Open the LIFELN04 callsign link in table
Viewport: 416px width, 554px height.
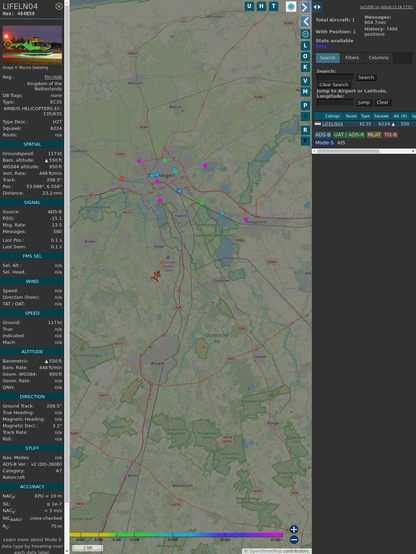point(332,124)
